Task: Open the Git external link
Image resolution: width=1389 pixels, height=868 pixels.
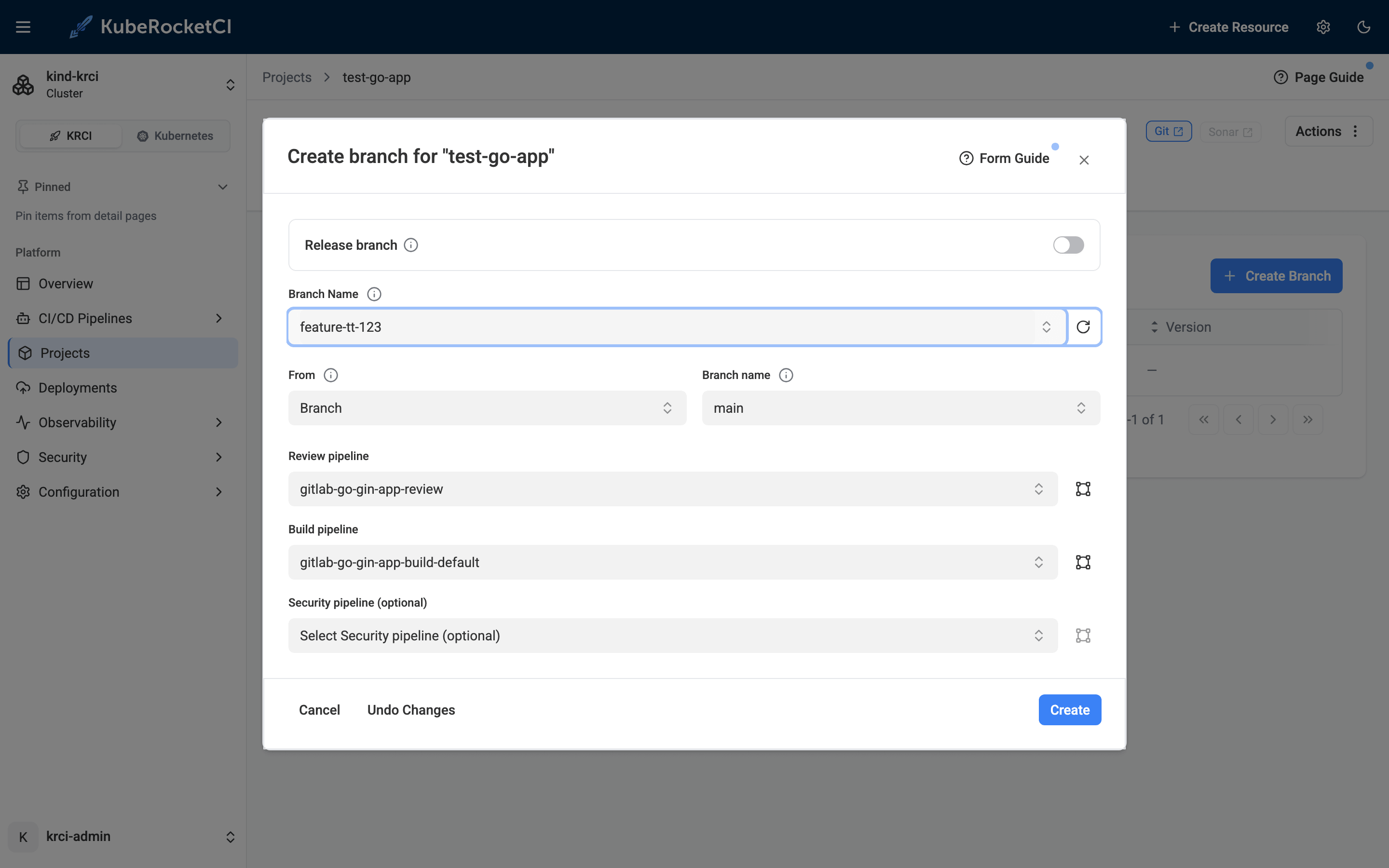Action: point(1169,132)
